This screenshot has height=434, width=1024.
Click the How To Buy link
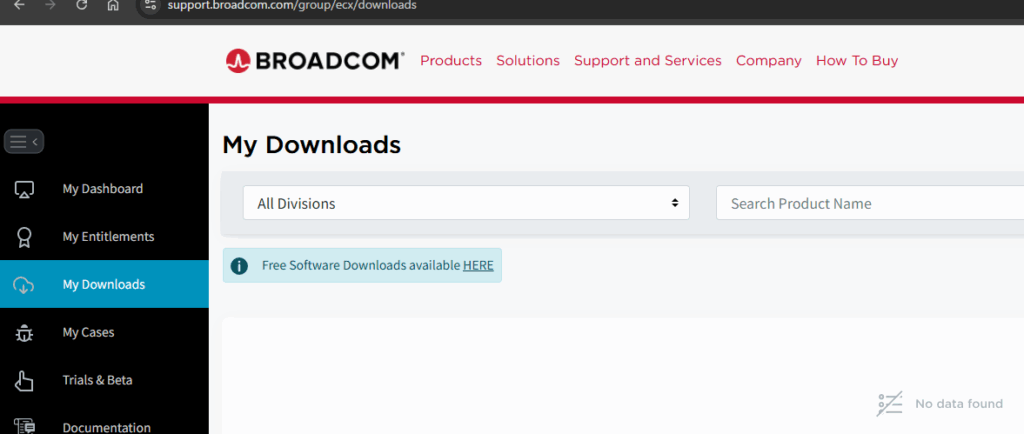pyautogui.click(x=857, y=61)
